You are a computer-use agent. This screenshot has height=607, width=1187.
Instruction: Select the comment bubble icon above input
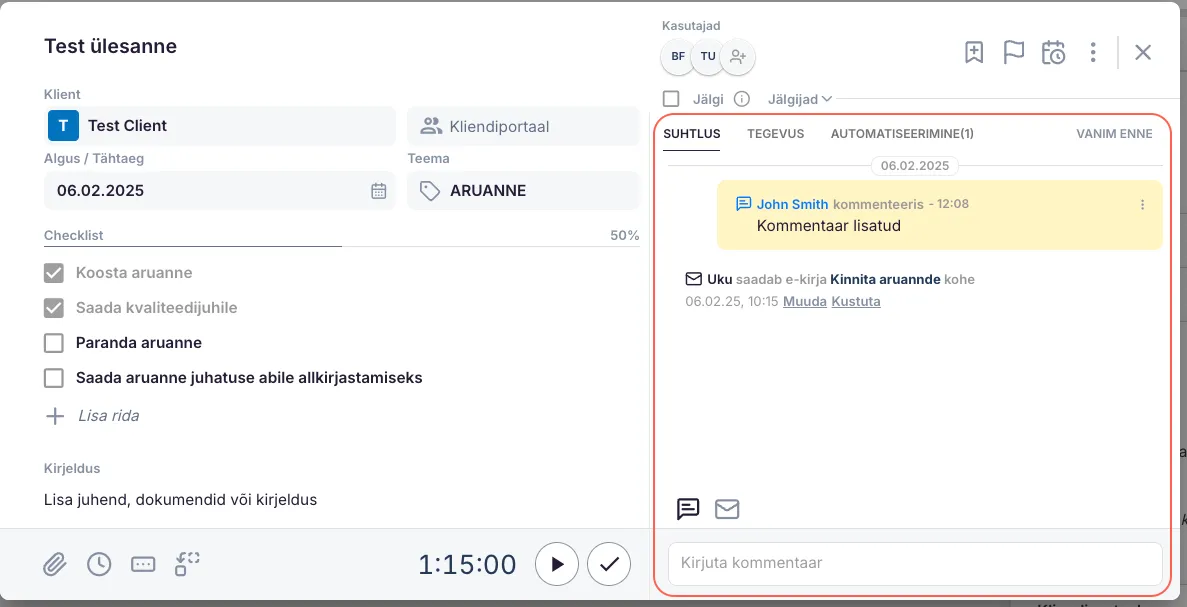point(688,509)
